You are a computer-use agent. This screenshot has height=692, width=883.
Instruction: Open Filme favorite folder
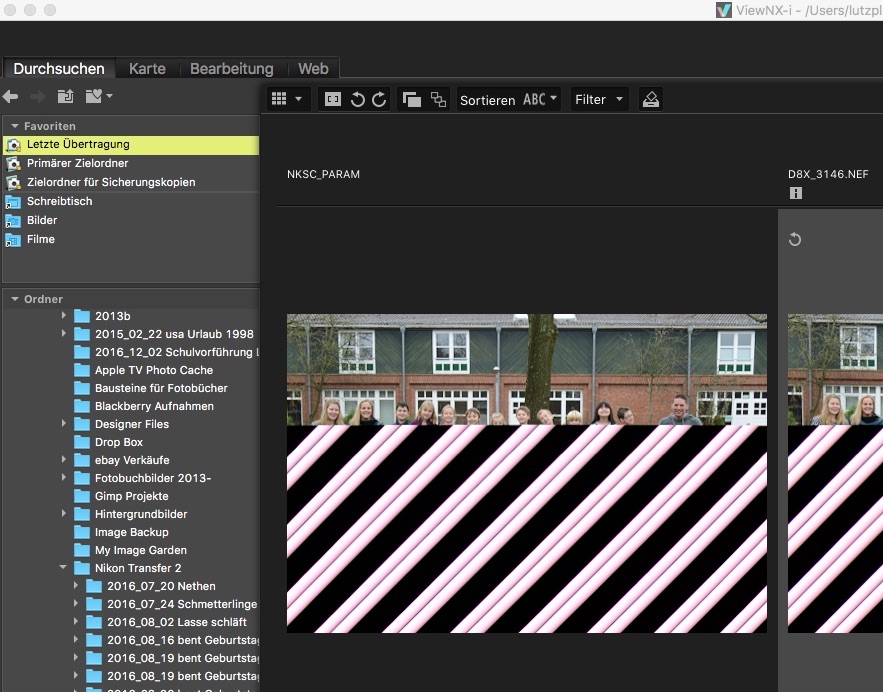(x=131, y=239)
